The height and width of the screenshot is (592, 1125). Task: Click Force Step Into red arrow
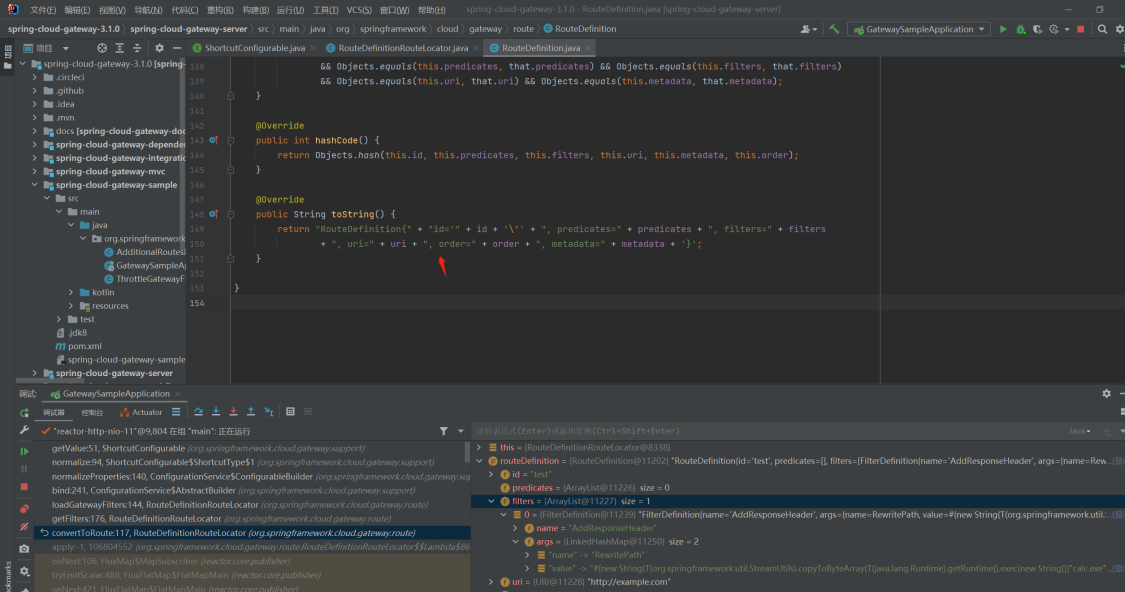point(233,412)
